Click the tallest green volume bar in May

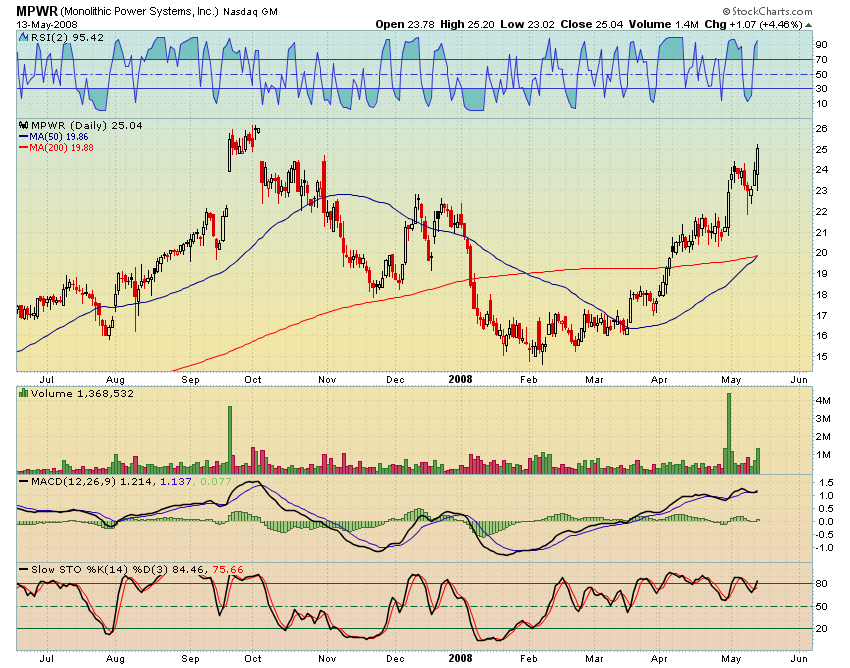click(x=729, y=433)
